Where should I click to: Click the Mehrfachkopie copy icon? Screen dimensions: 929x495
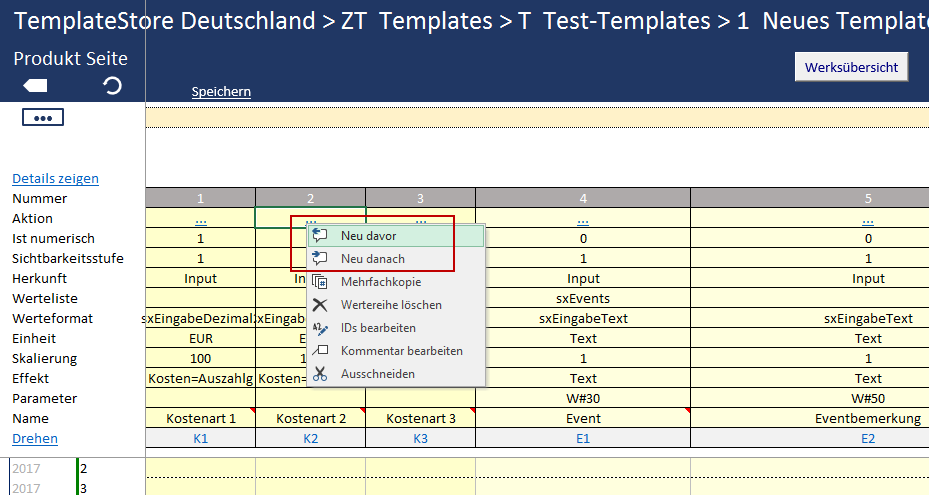coord(320,282)
